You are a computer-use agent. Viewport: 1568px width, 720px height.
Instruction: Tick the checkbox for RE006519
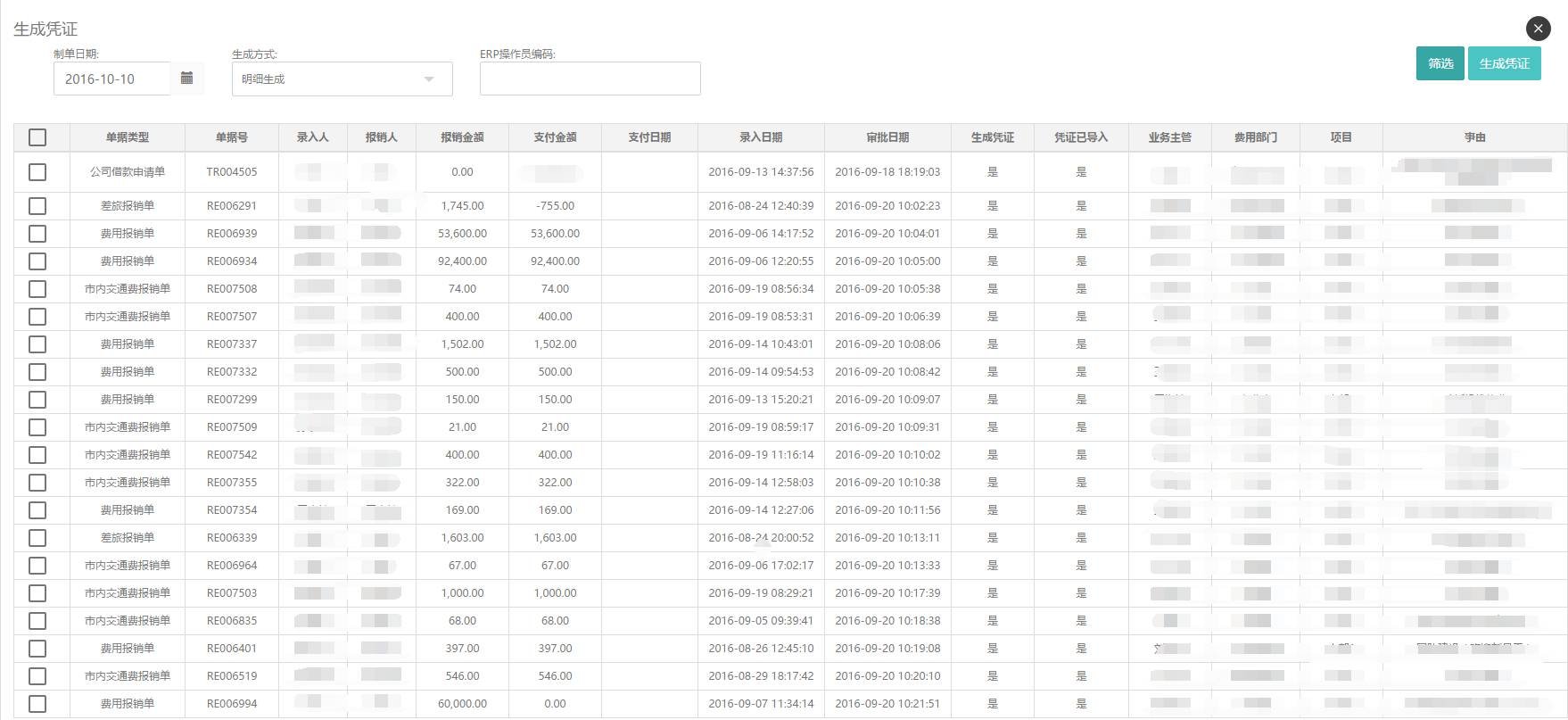tap(37, 676)
